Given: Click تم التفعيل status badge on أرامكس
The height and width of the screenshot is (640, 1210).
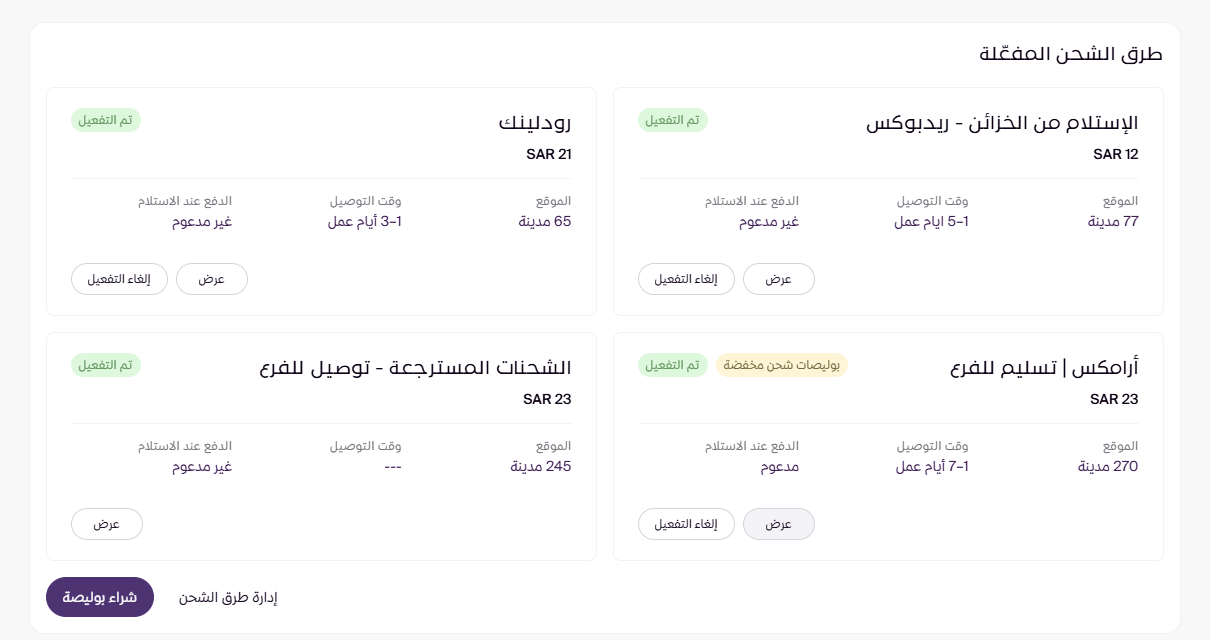Looking at the screenshot, I should pos(673,365).
